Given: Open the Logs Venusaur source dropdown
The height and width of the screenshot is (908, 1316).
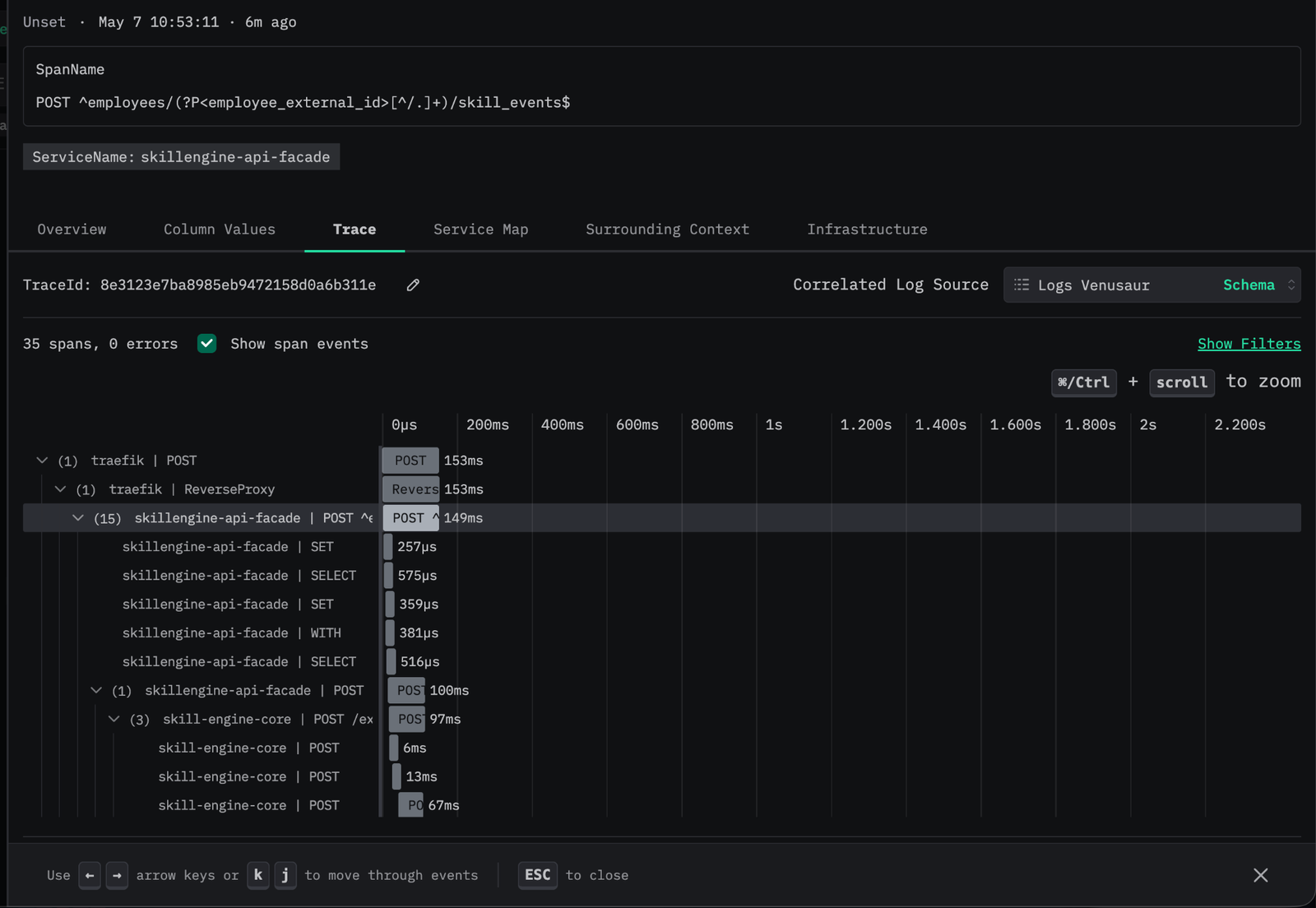Looking at the screenshot, I should (x=1151, y=285).
